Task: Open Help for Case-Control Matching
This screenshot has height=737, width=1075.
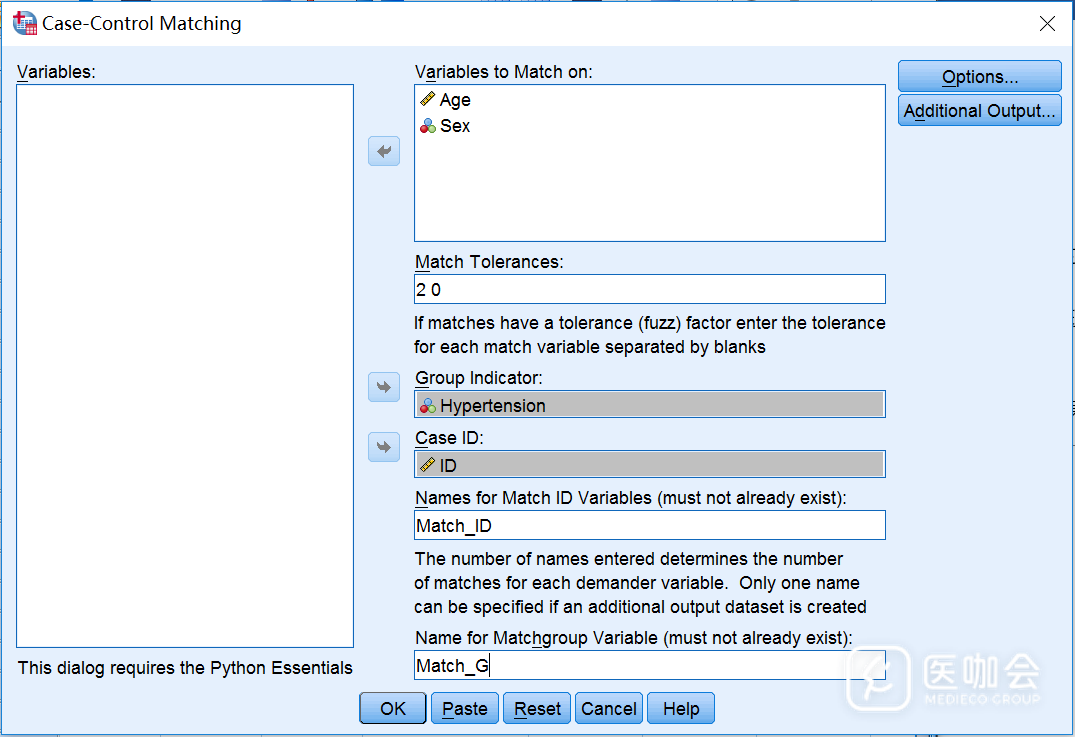Action: pyautogui.click(x=681, y=709)
